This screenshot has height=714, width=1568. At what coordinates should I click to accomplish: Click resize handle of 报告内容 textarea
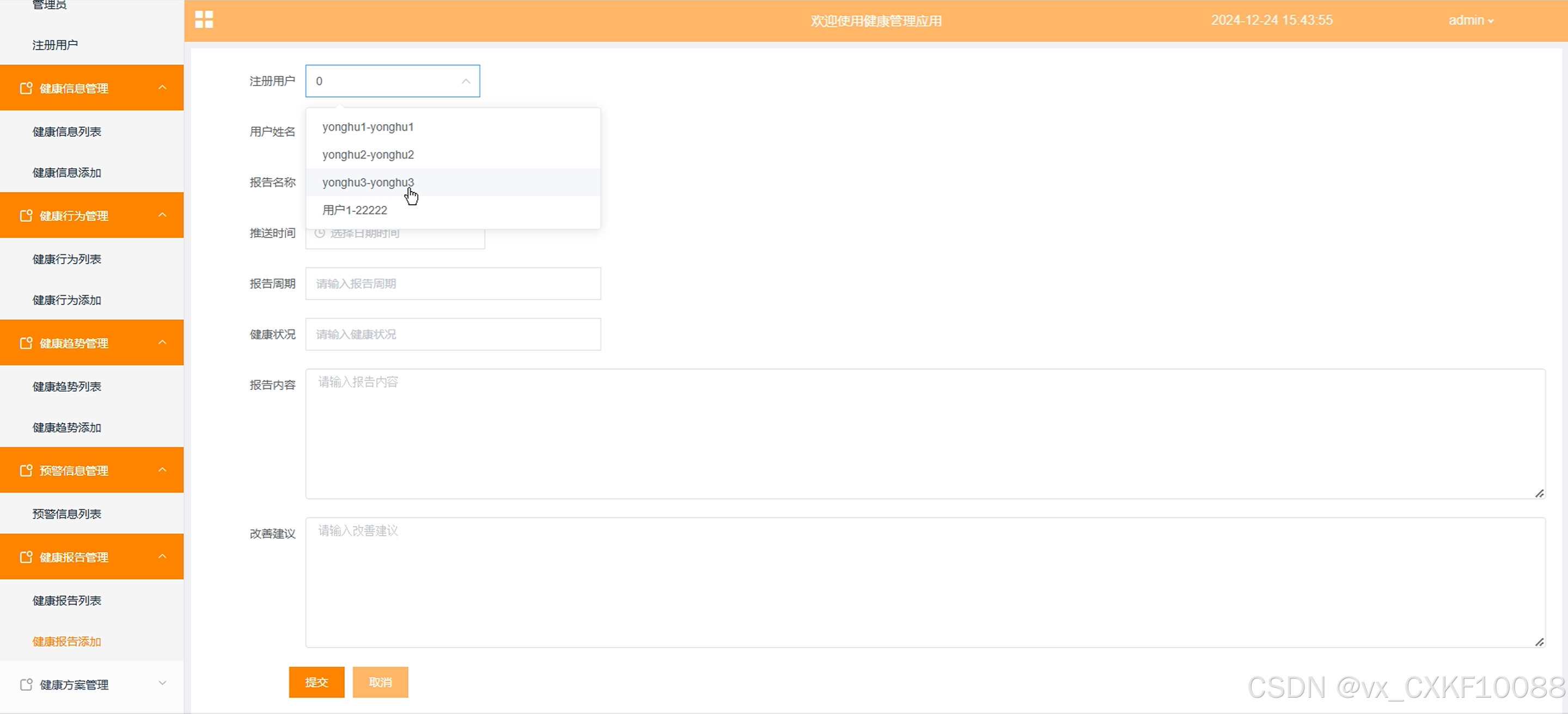(x=1539, y=493)
